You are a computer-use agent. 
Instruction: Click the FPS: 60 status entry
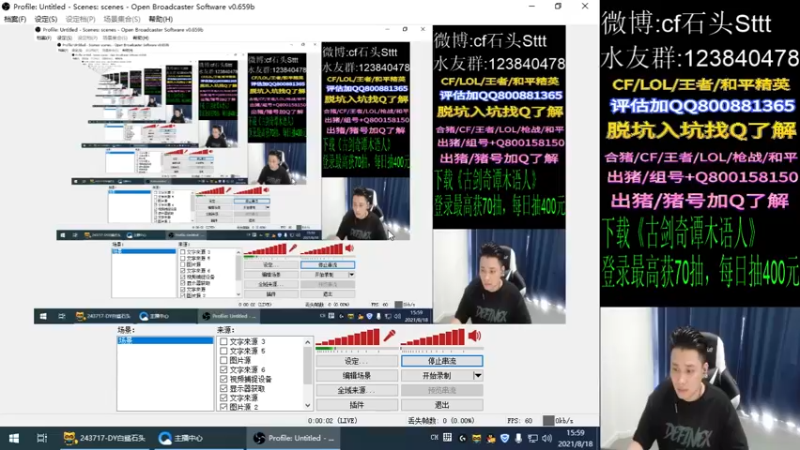tap(519, 420)
